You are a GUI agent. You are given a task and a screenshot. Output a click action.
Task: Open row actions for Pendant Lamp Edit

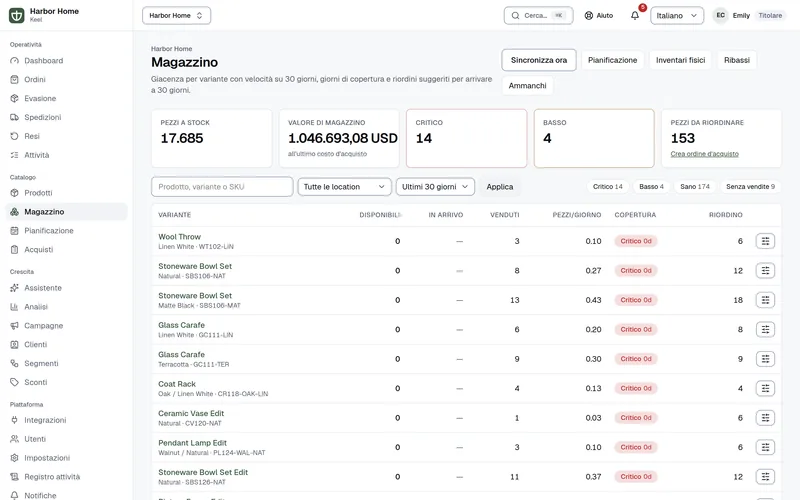coord(765,447)
